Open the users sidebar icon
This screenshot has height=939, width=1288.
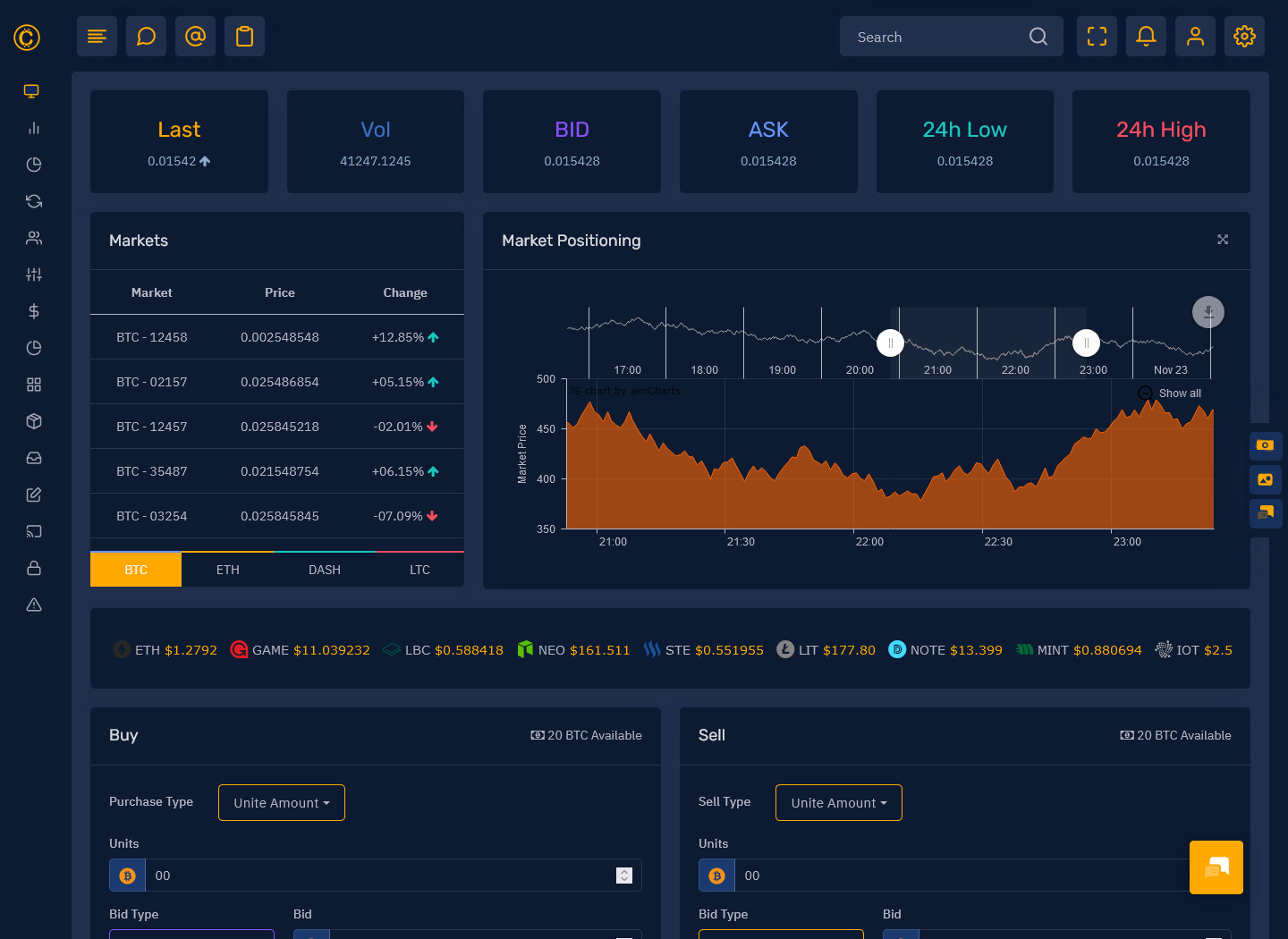click(34, 238)
